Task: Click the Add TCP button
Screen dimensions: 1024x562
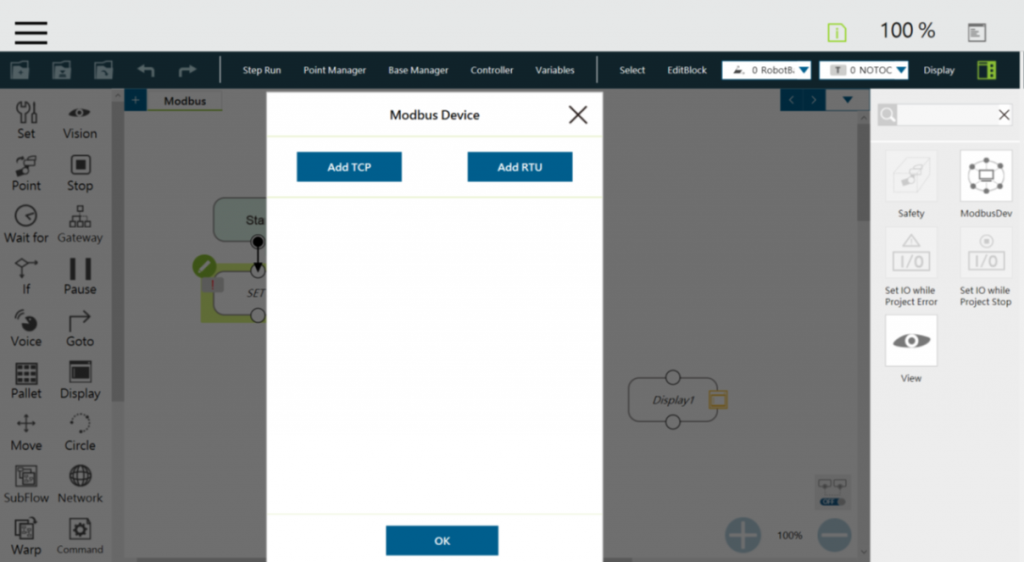Action: coord(349,167)
